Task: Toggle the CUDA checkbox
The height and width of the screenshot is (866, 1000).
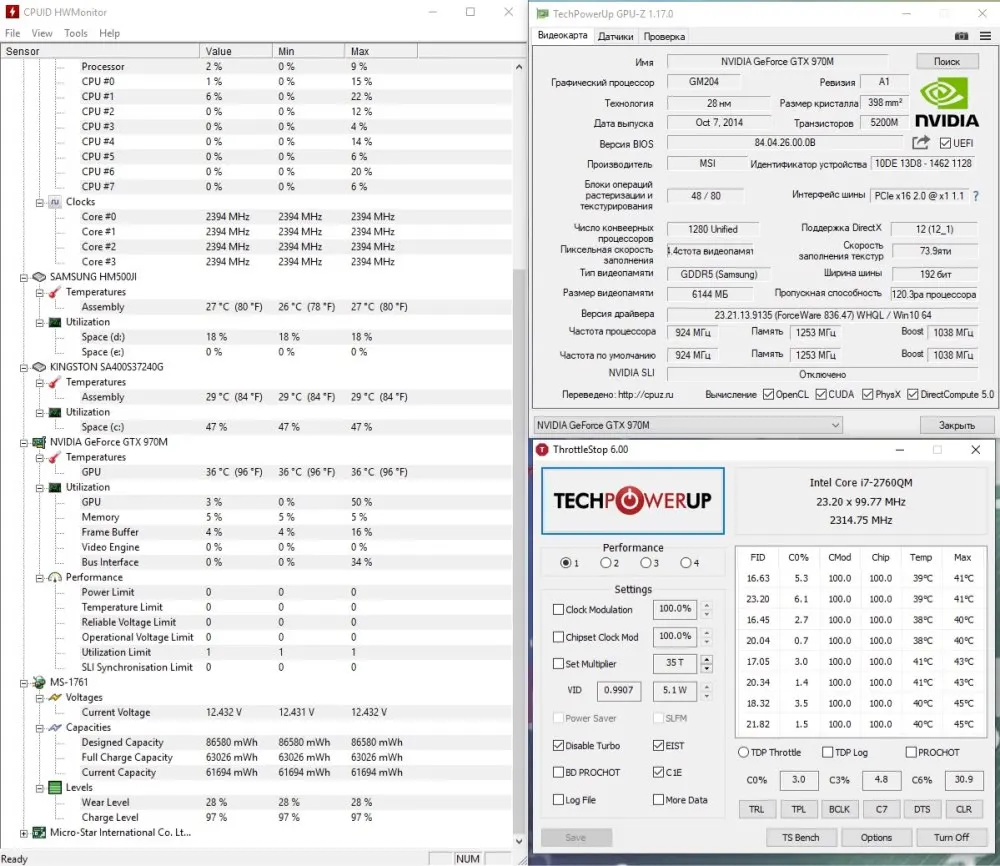Action: coord(821,395)
